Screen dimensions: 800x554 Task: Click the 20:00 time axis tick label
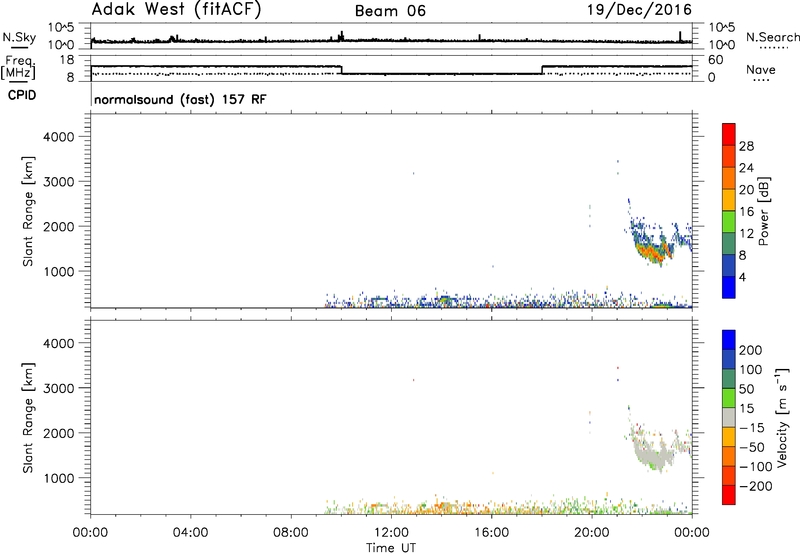[x=592, y=533]
